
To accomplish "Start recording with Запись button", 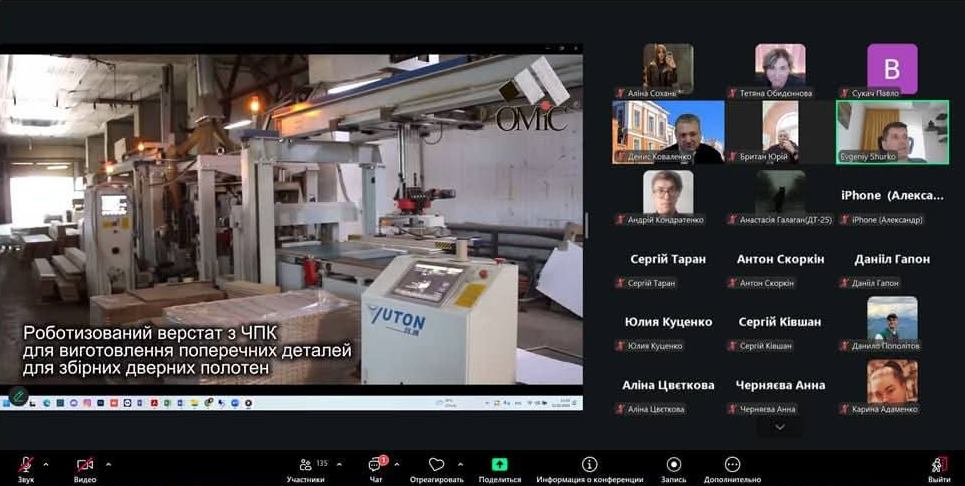I will 673,466.
